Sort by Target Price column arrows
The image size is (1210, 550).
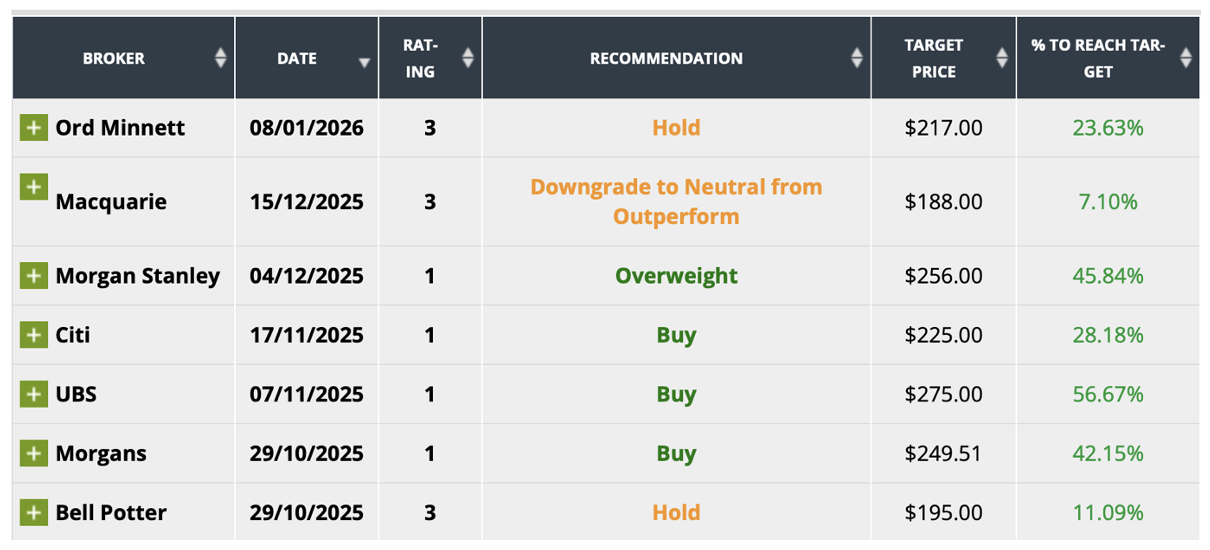(1001, 58)
